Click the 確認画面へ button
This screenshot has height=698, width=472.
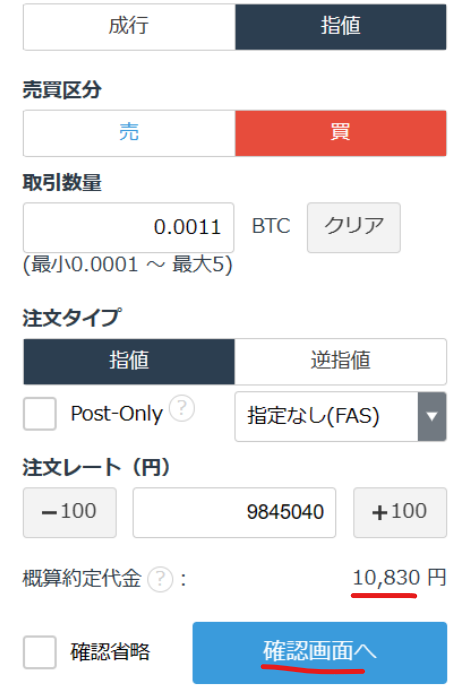[x=320, y=652]
